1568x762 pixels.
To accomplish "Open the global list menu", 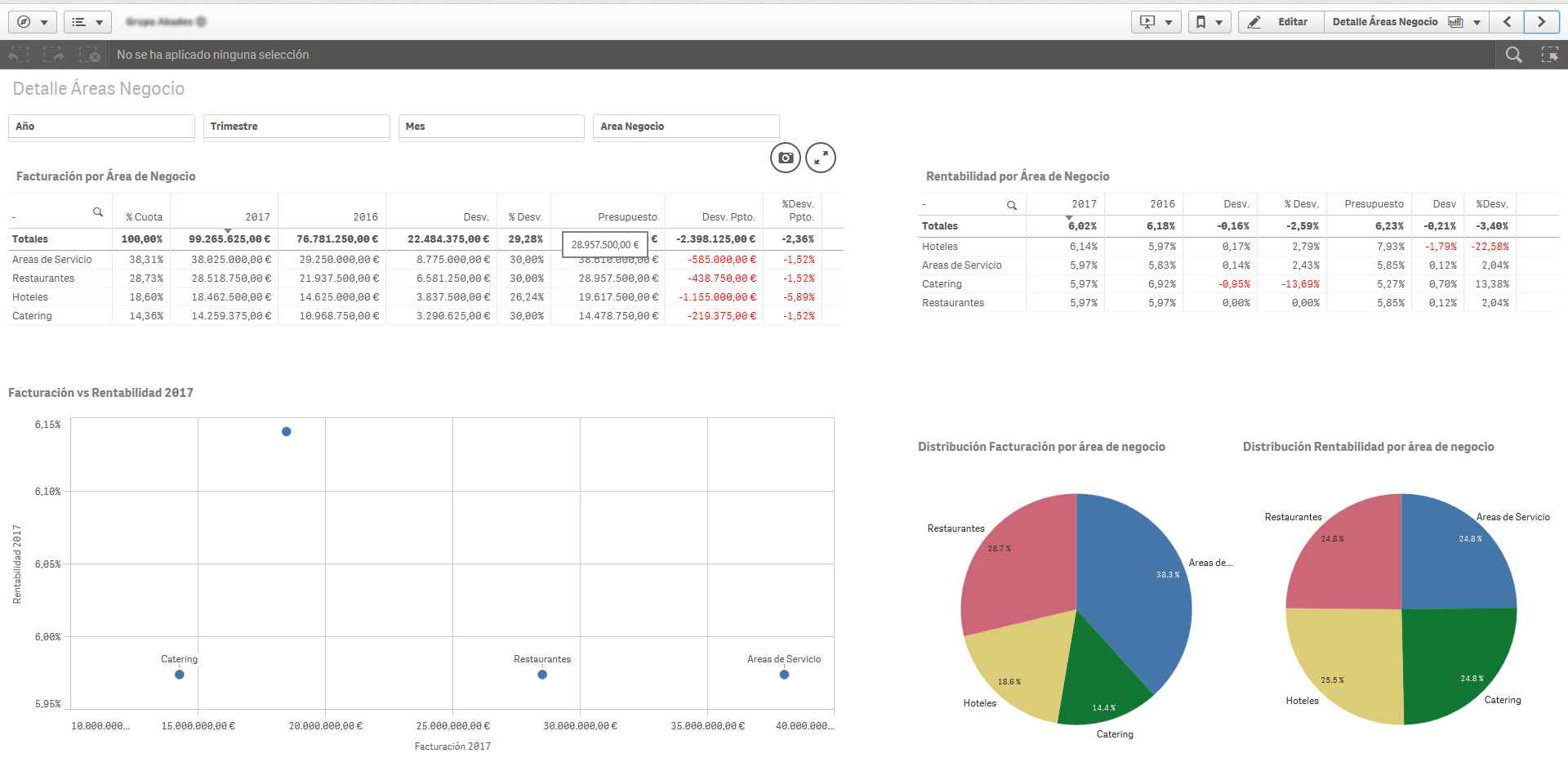I will [87, 22].
